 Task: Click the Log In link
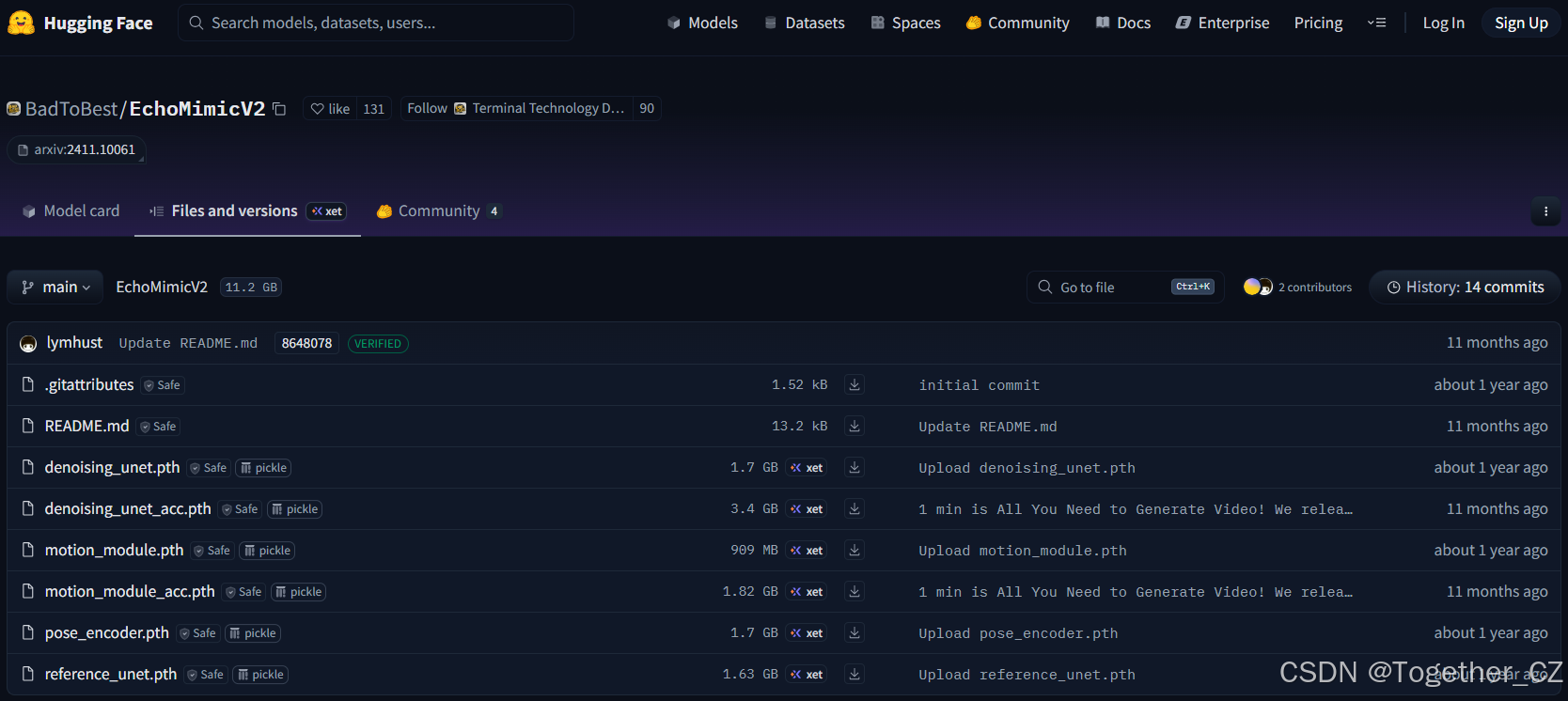coord(1443,23)
